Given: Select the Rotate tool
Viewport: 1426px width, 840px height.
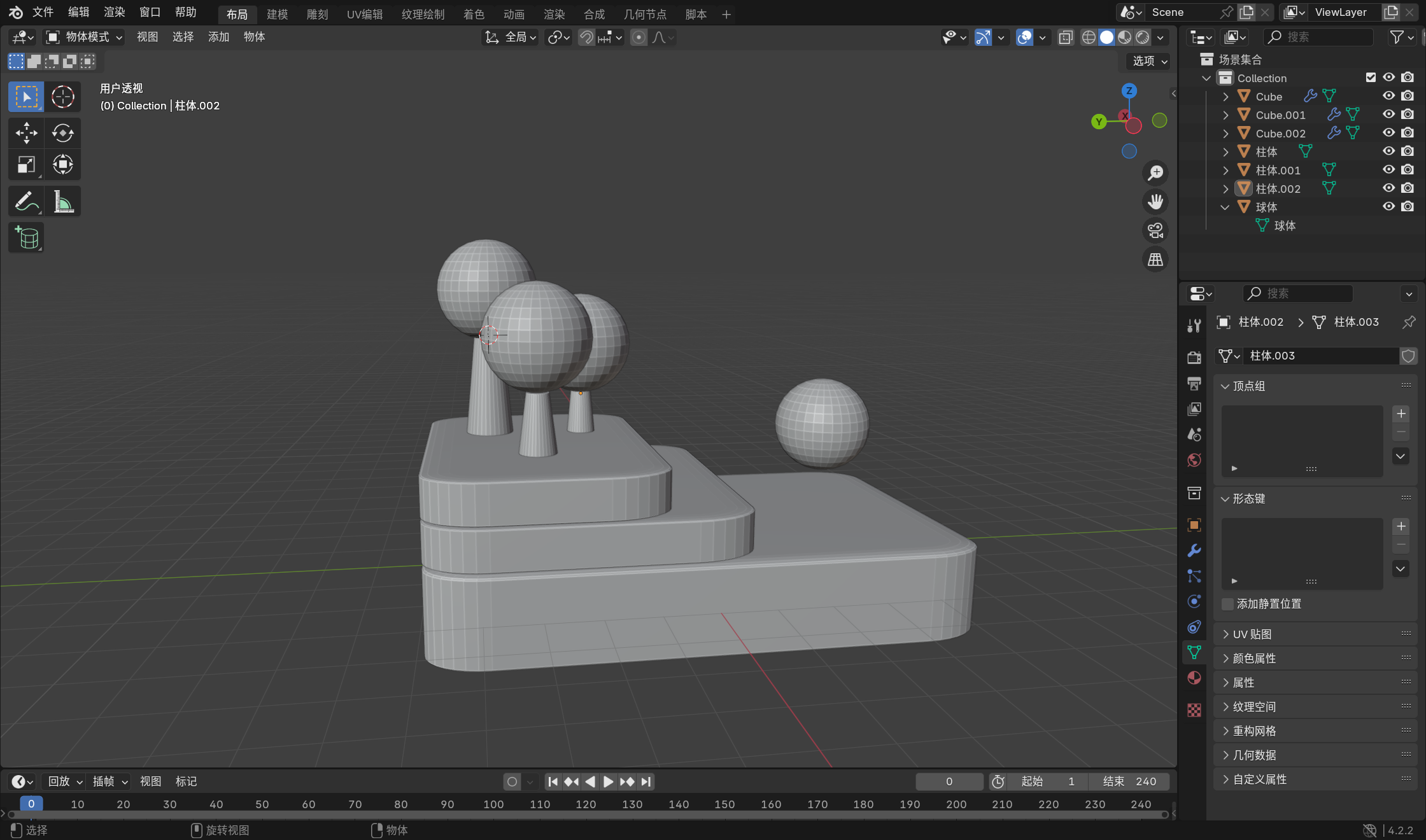Looking at the screenshot, I should (x=62, y=133).
